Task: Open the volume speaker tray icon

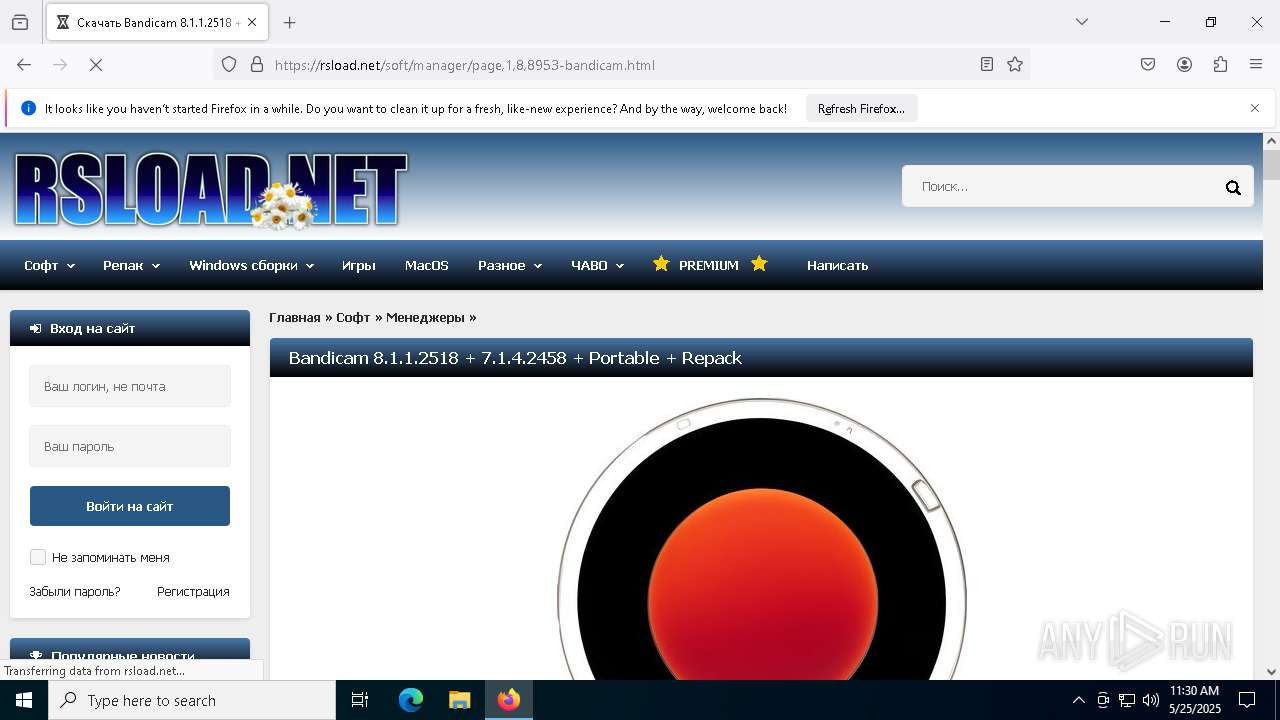Action: pyautogui.click(x=1151, y=700)
